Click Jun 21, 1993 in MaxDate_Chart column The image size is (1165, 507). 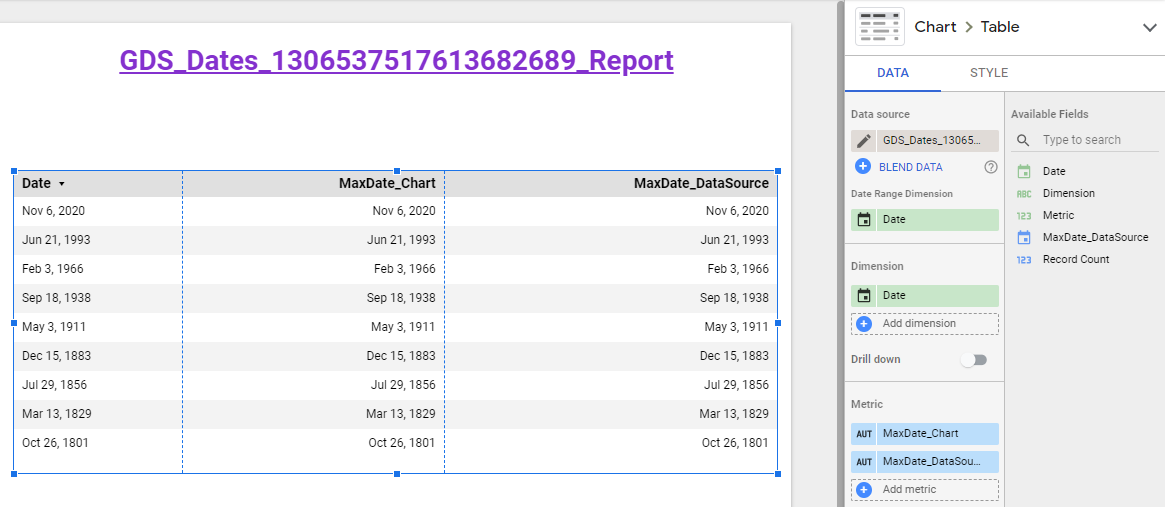401,240
